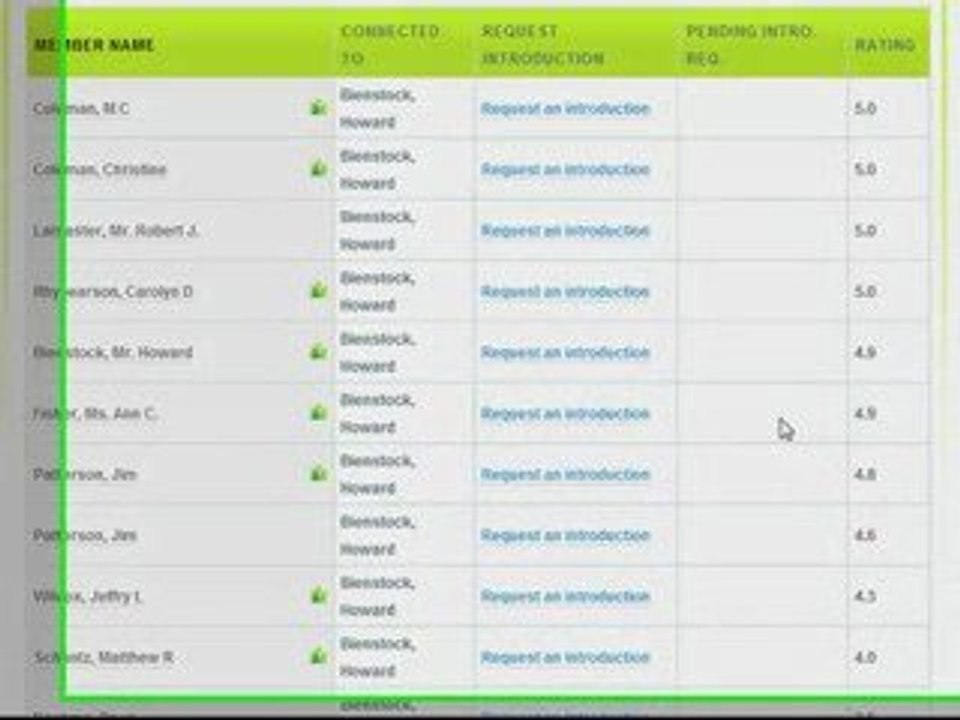Request an introduction to Schmitz, Matthew R
The image size is (960, 720).
pyautogui.click(x=564, y=658)
